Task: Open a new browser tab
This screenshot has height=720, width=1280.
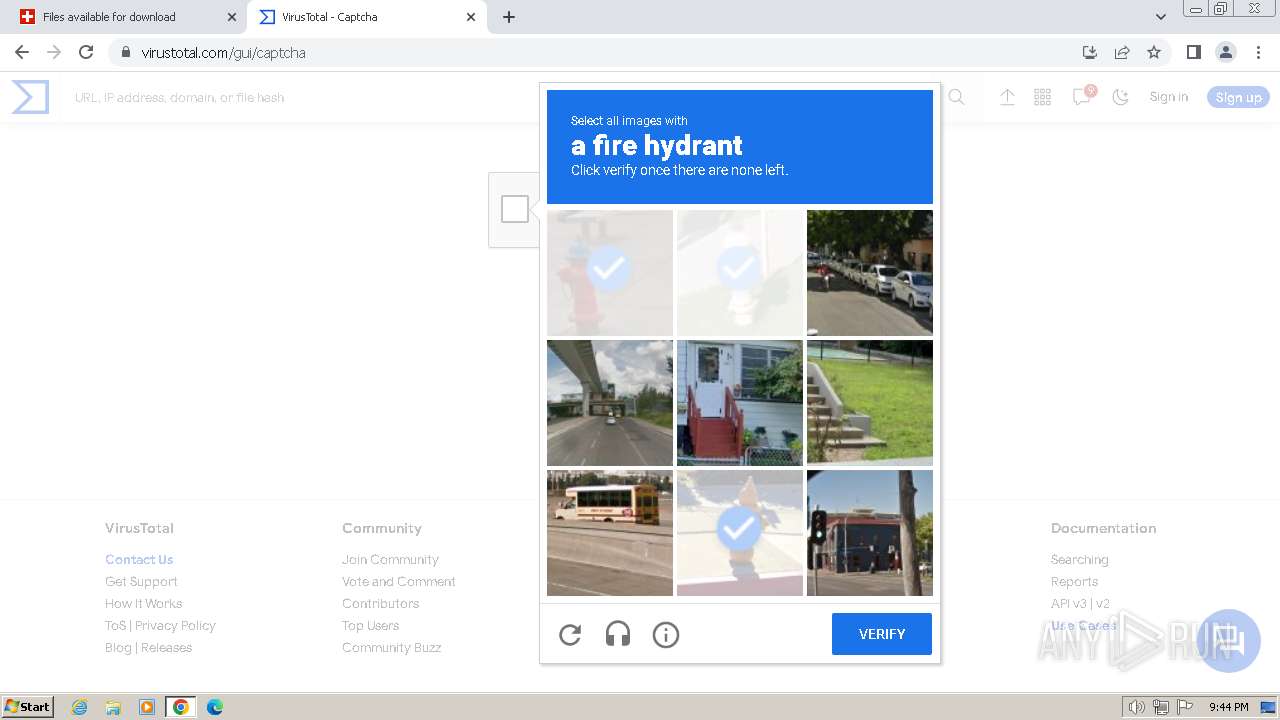Action: [508, 17]
